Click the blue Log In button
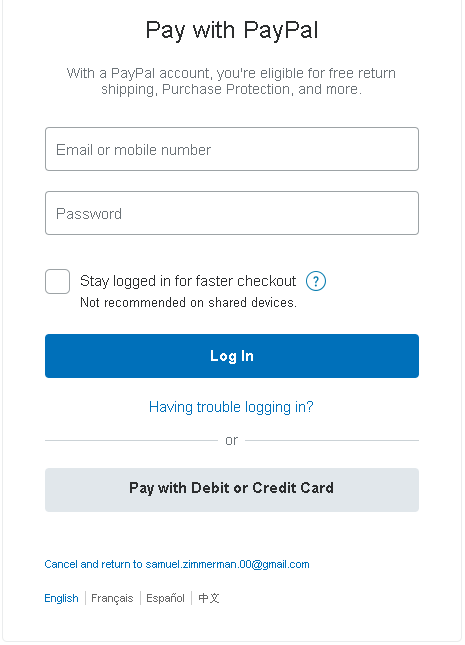465x645 pixels. point(232,356)
